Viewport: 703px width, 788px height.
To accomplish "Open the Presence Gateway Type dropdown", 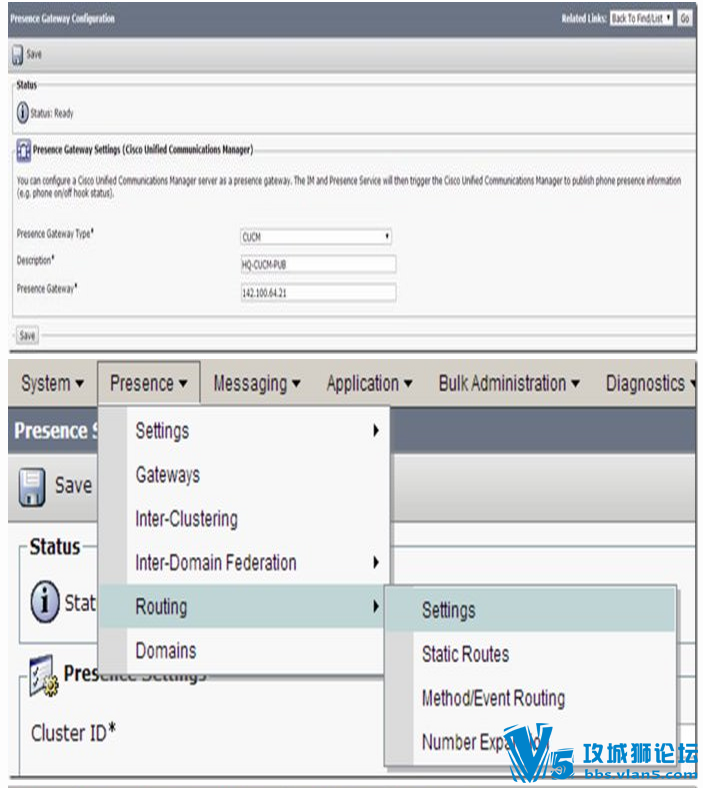I will pyautogui.click(x=316, y=237).
